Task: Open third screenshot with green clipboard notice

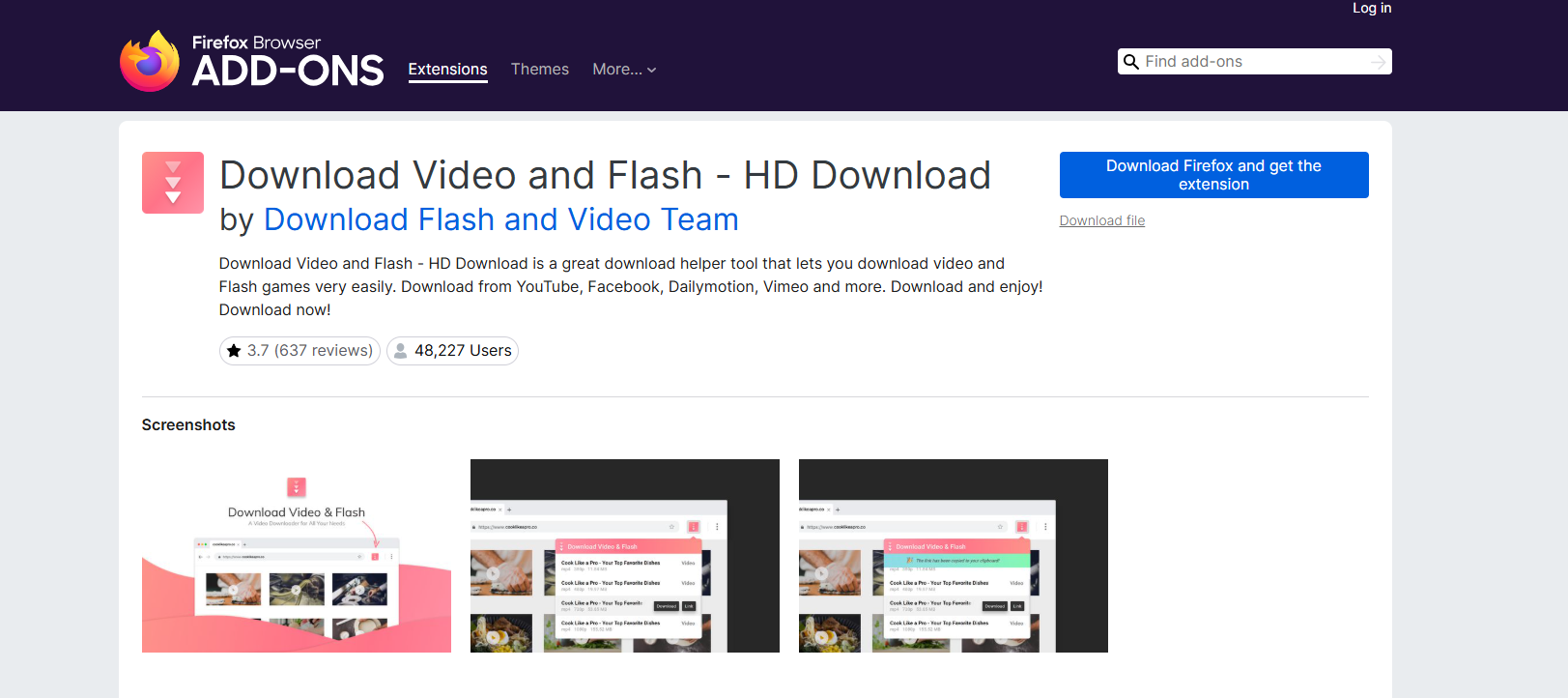Action: (x=954, y=556)
